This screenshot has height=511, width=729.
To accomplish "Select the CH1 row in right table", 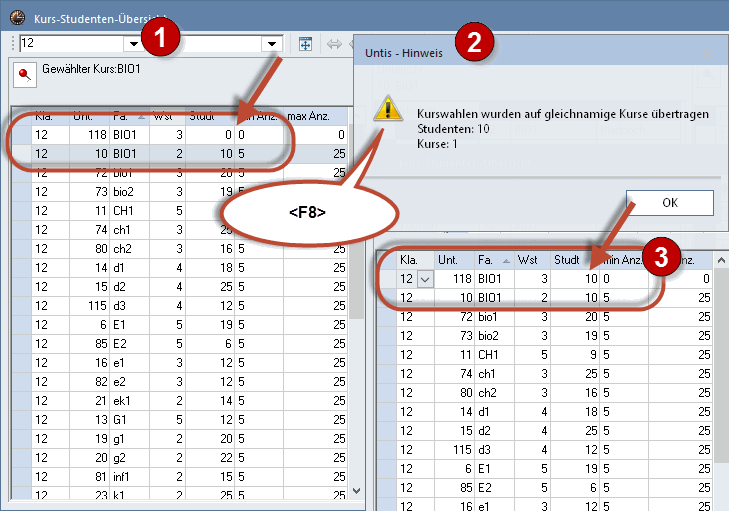I will coord(490,355).
